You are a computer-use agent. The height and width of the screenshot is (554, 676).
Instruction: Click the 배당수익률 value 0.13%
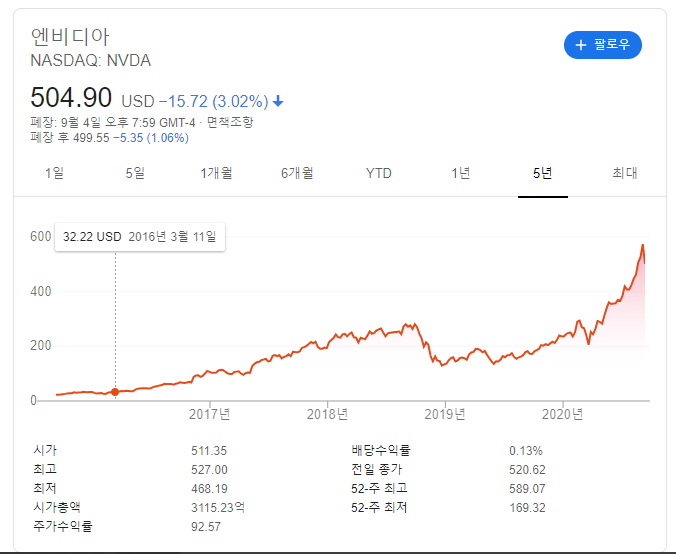526,451
